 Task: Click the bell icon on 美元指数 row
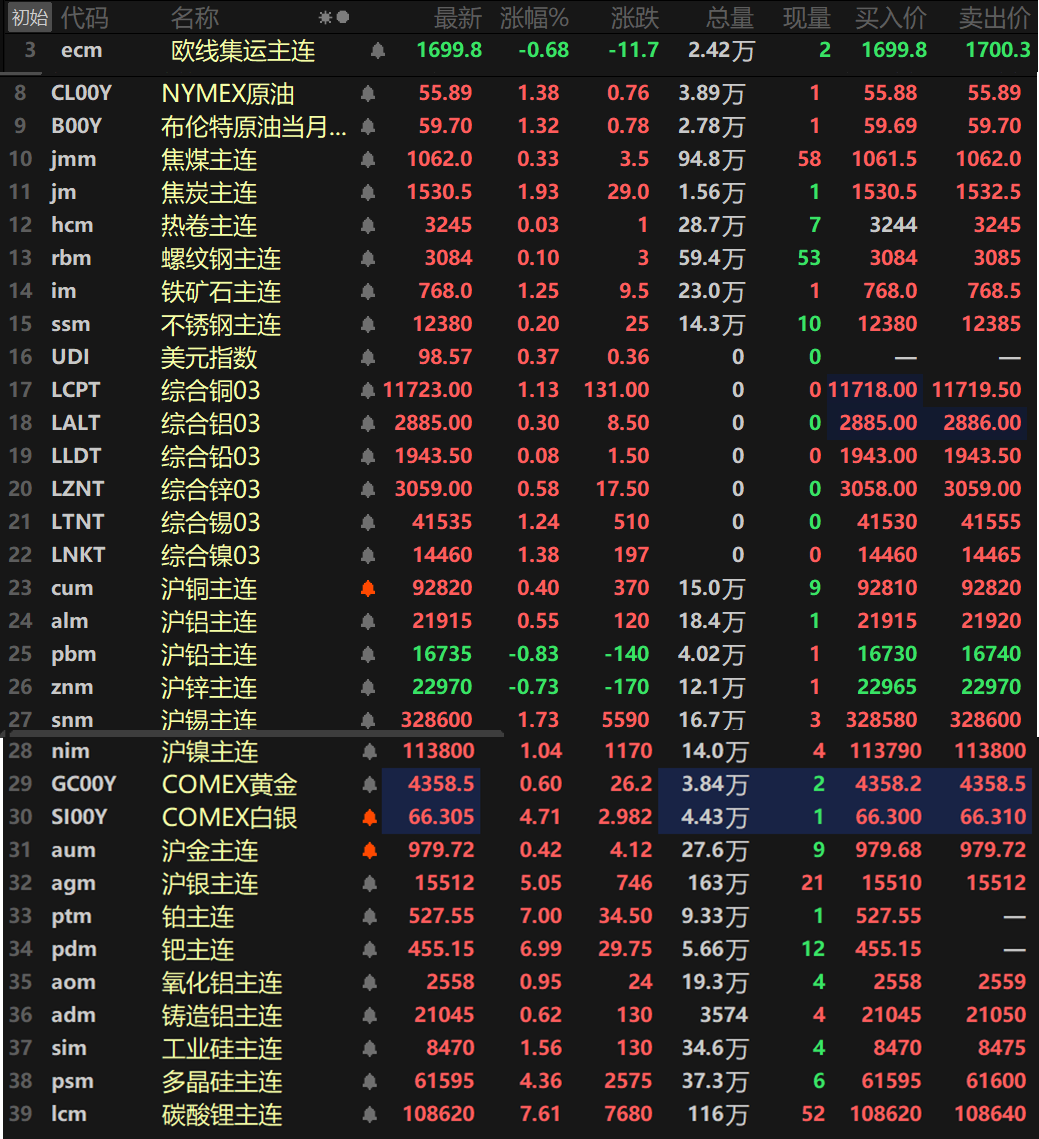[368, 357]
